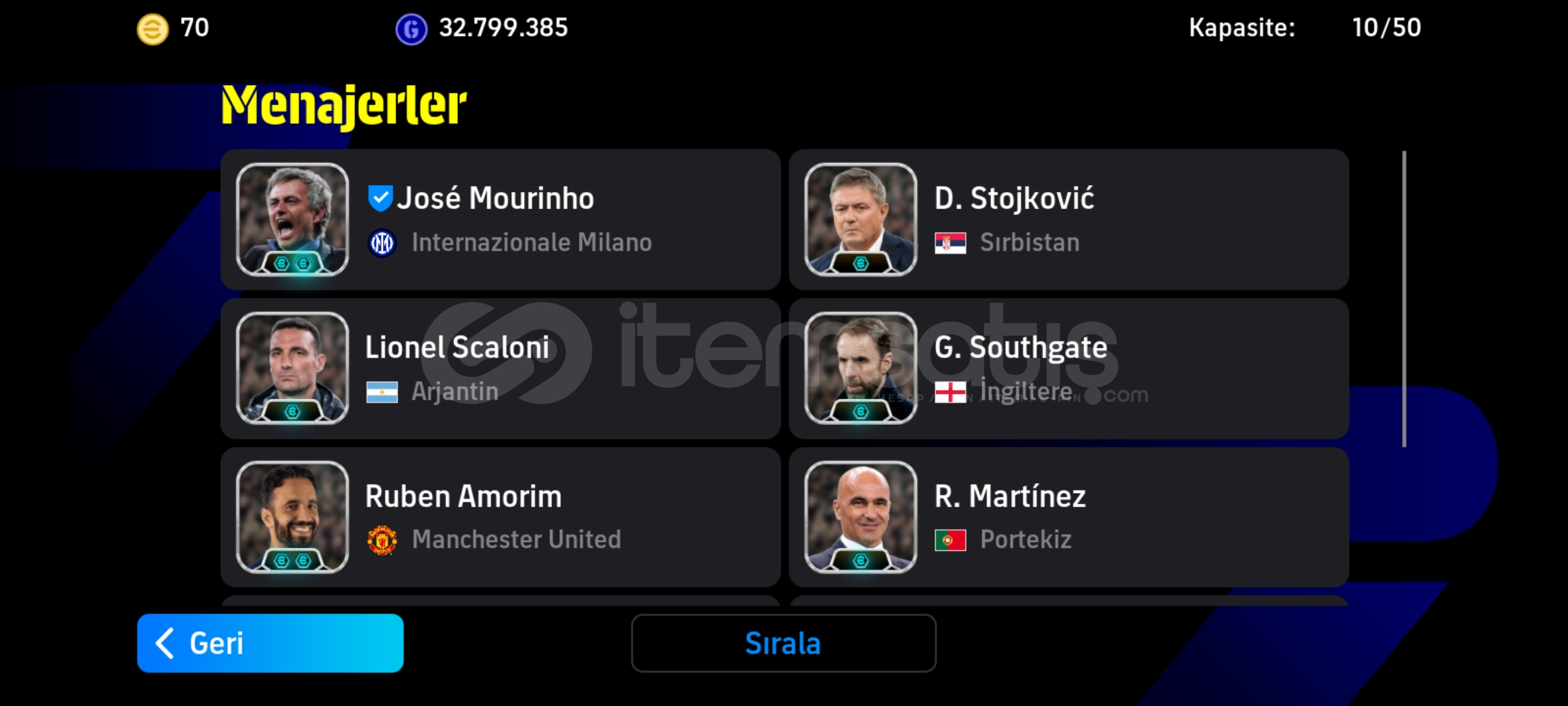Image resolution: width=1568 pixels, height=706 pixels.
Task: Click the gold eFootball coin icon
Action: 152,29
